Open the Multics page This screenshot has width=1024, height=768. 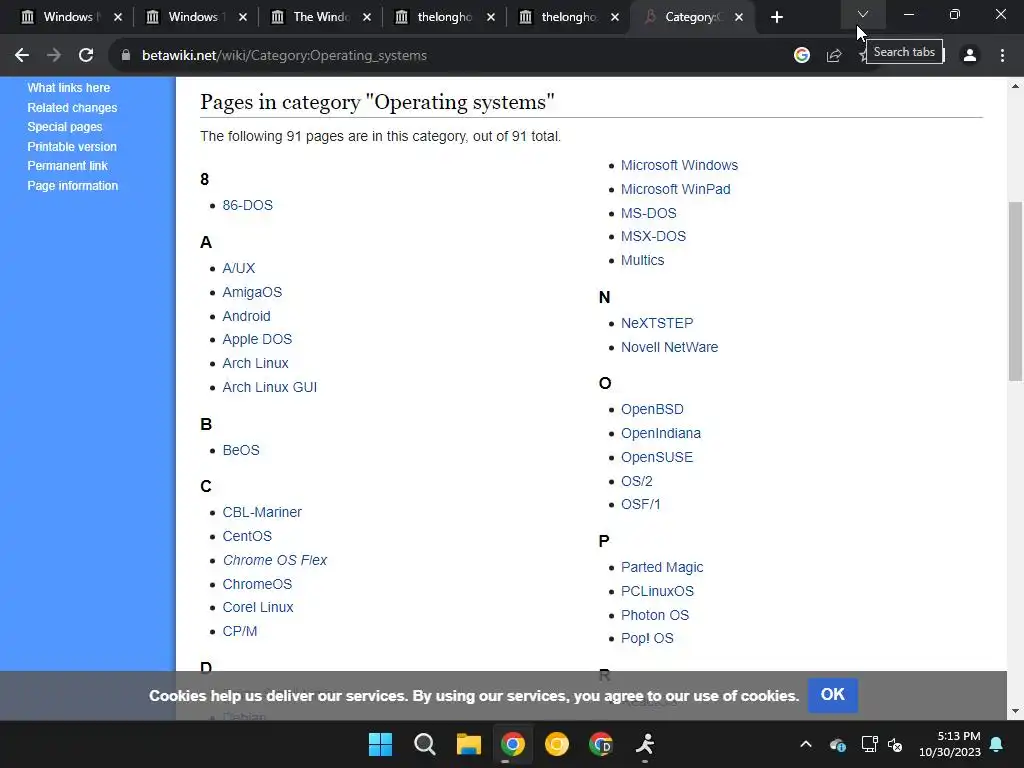tap(643, 260)
